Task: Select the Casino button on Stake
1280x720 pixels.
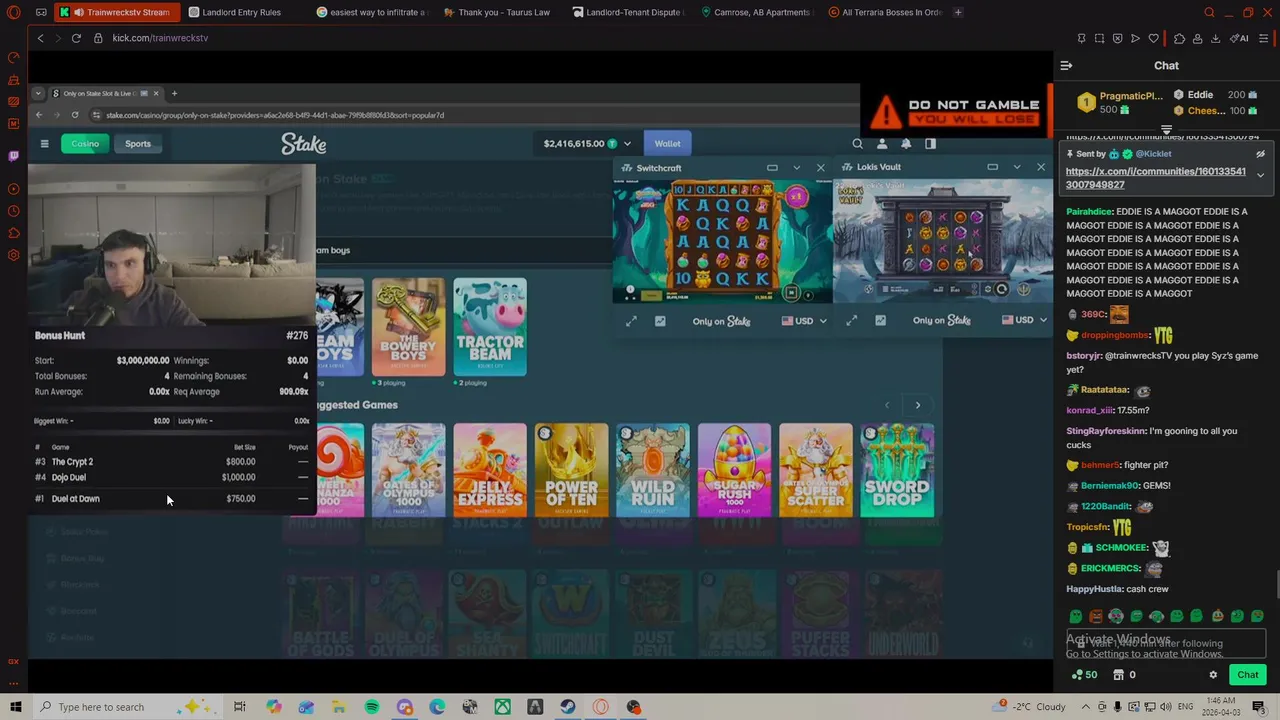Action: click(85, 144)
